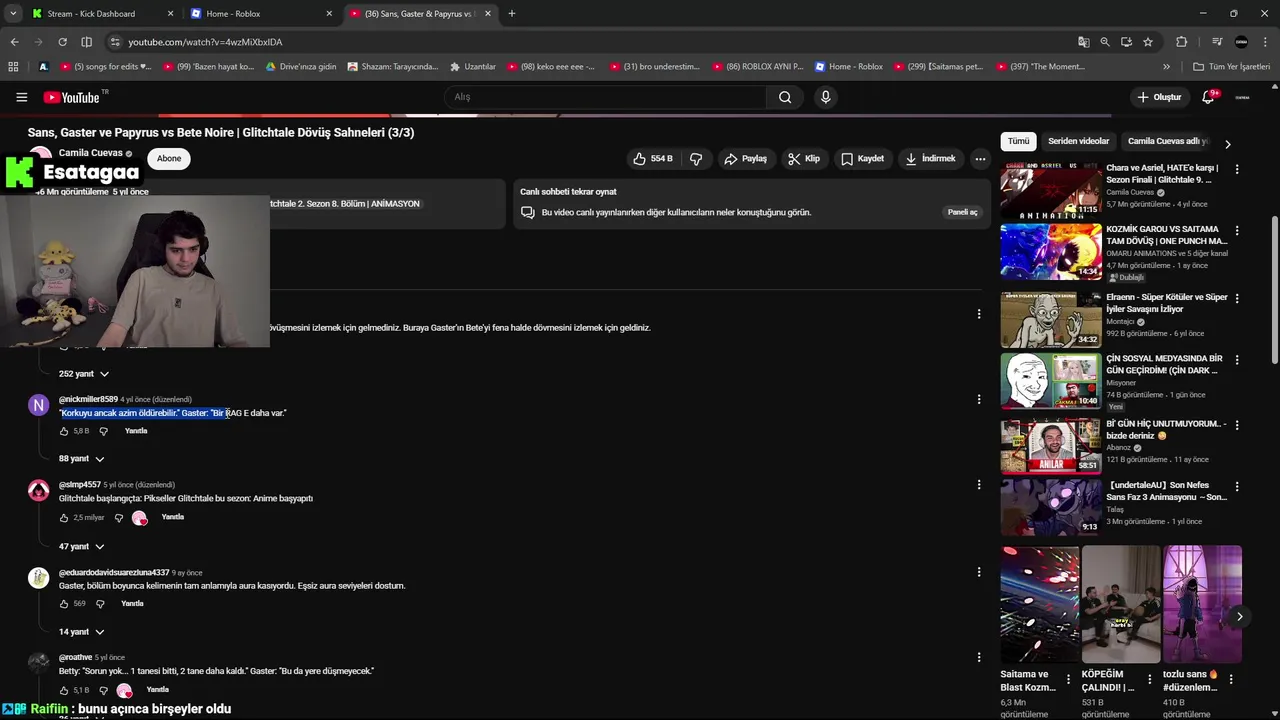The width and height of the screenshot is (1280, 720).
Task: Bookmark this page with the star icon
Action: point(1148,42)
